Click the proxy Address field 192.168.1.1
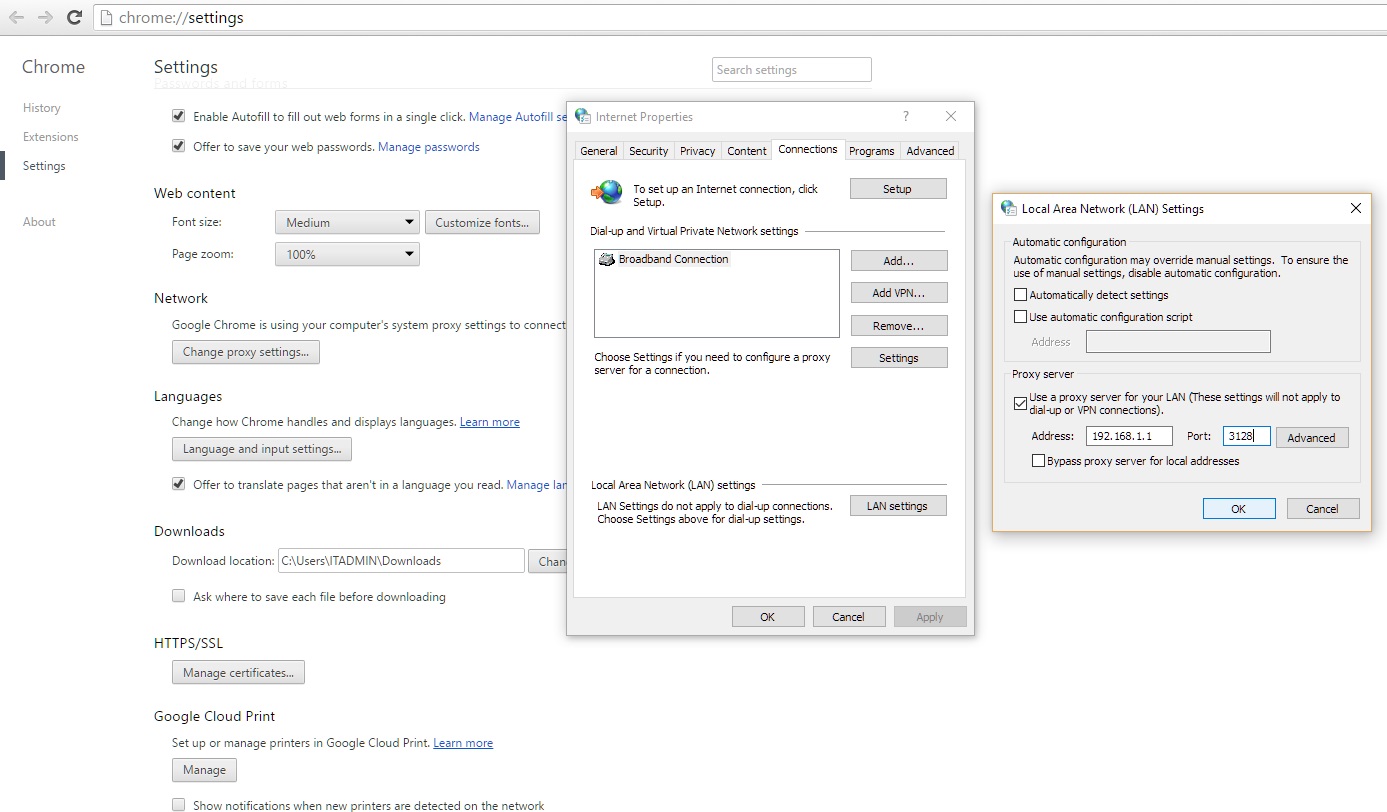Screen dimensions: 1387x812 click(1129, 436)
